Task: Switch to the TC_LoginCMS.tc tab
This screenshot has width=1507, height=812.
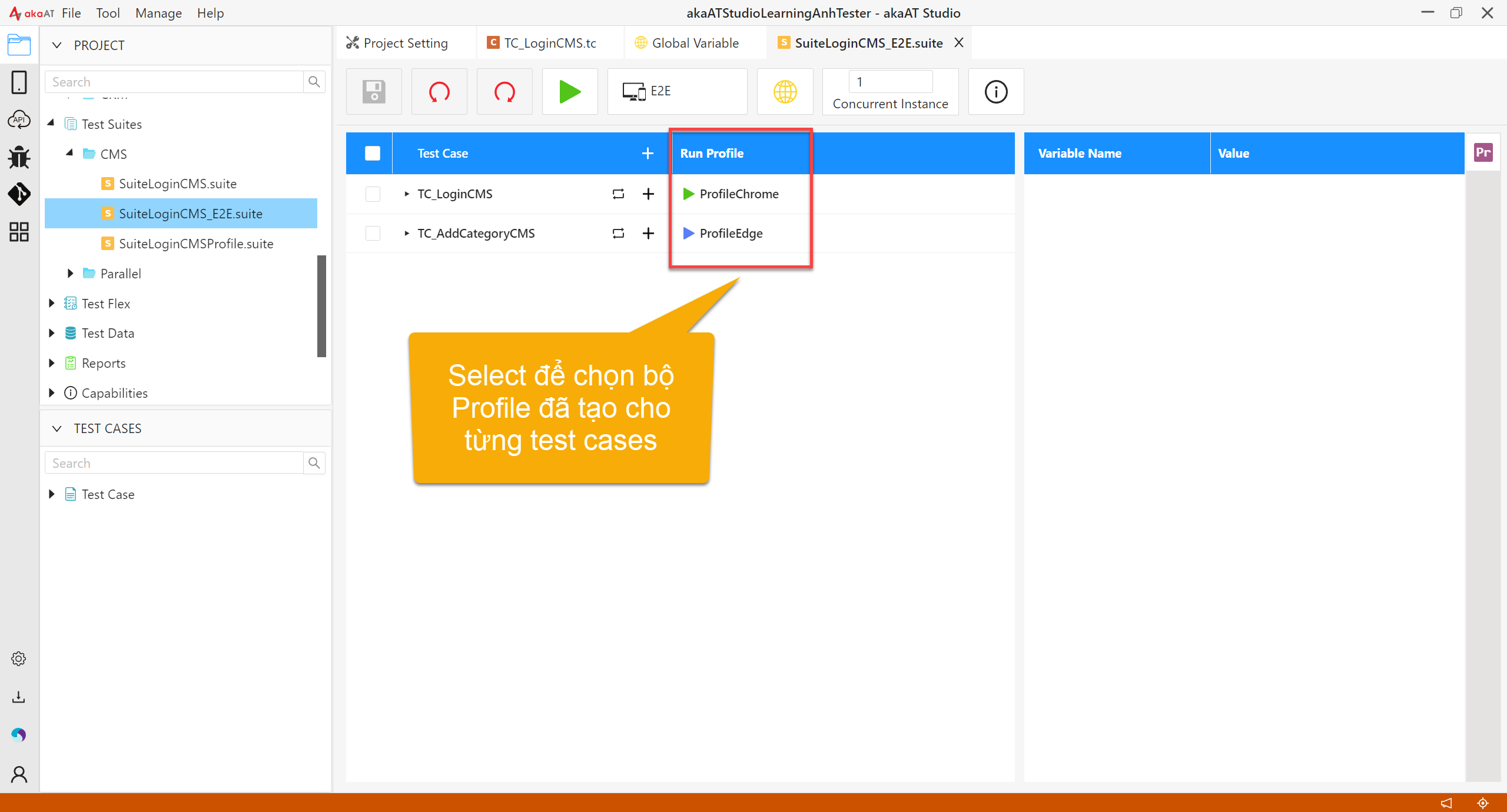Action: point(550,43)
